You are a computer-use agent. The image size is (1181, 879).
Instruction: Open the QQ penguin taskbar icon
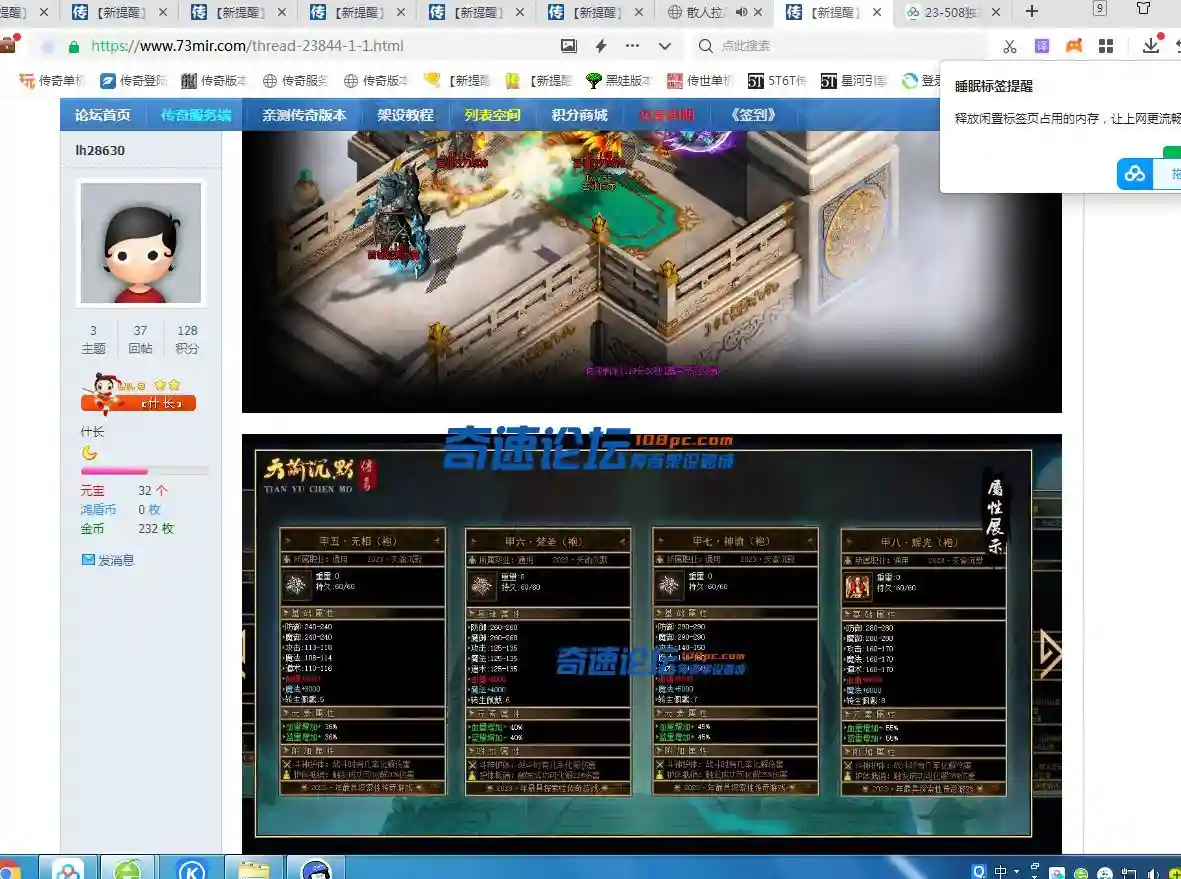[316, 869]
